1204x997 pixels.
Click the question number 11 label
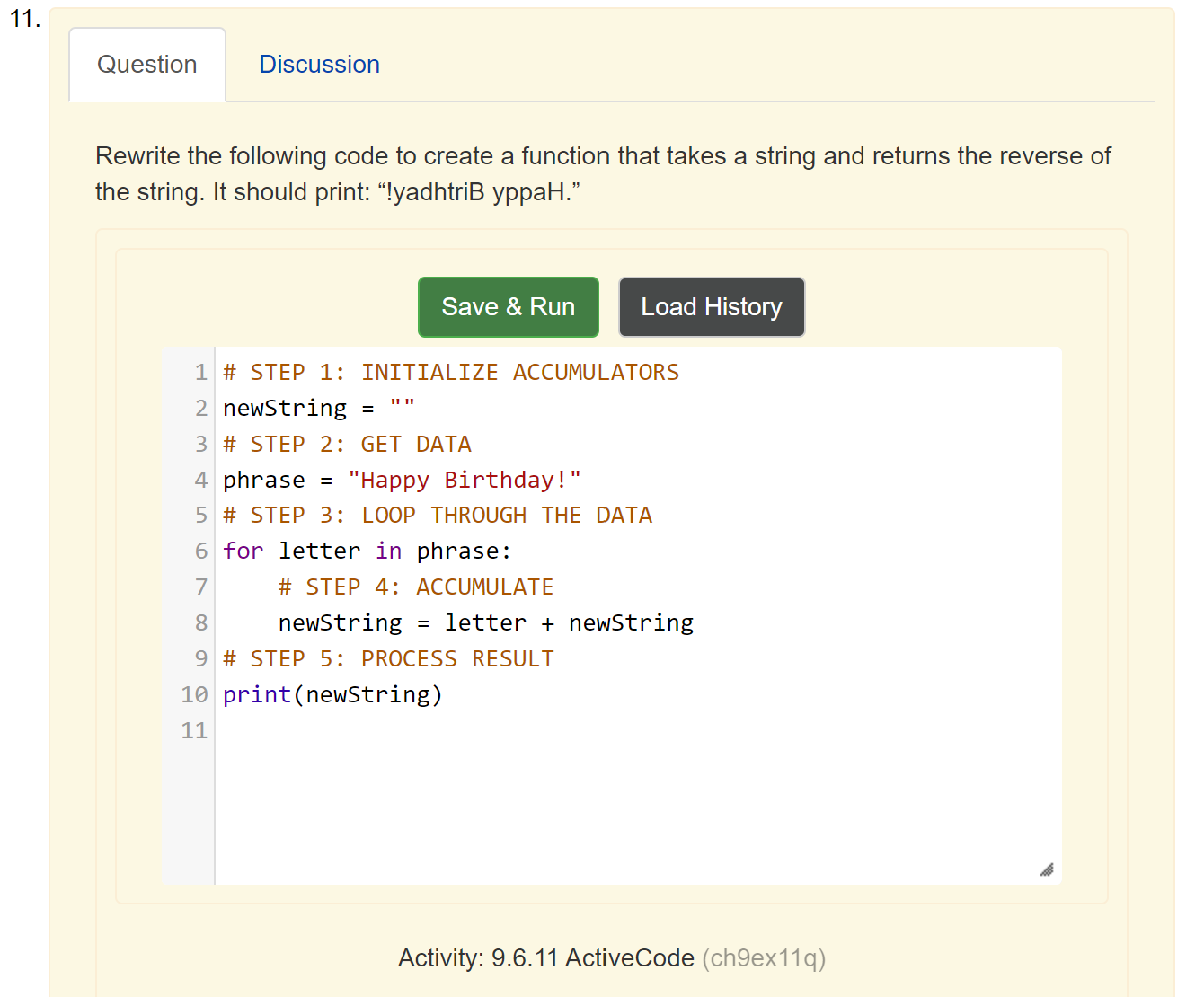click(x=24, y=16)
